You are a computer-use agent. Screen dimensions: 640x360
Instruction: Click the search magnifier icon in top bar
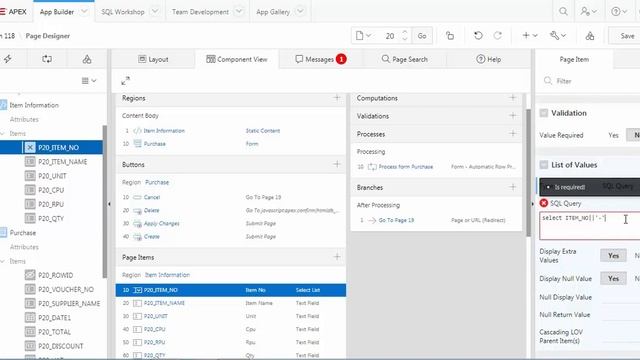click(x=563, y=11)
